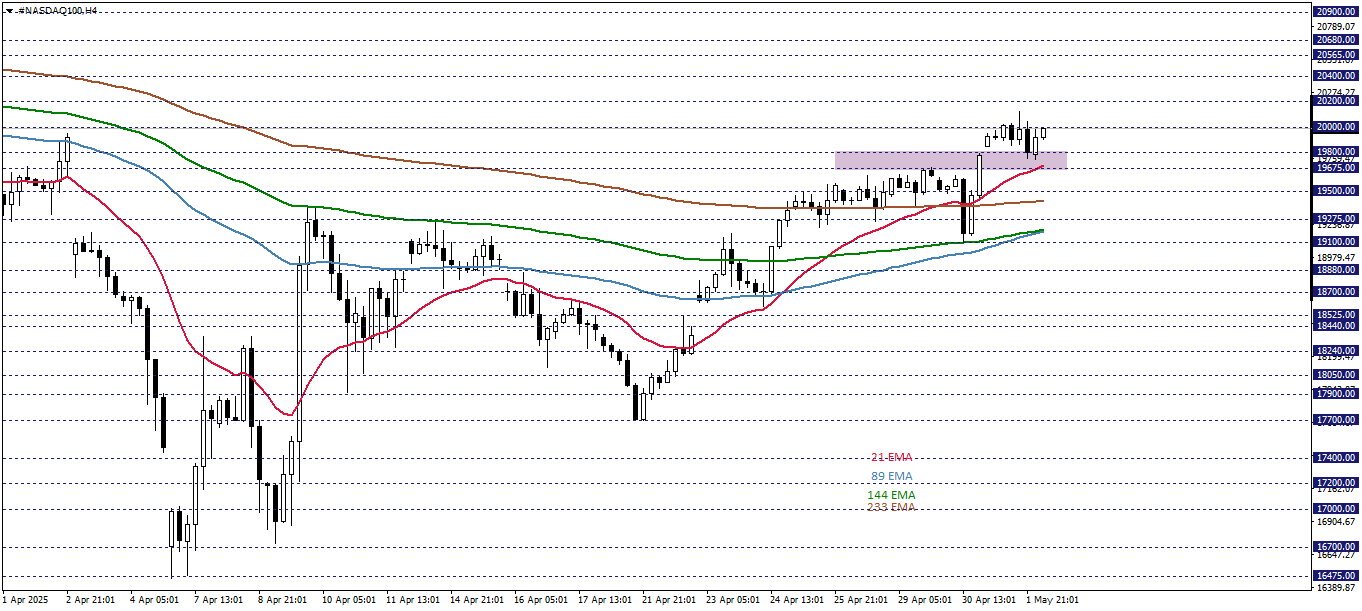1362x611 pixels.
Task: Click the 19275.00 price level label
Action: click(1335, 219)
